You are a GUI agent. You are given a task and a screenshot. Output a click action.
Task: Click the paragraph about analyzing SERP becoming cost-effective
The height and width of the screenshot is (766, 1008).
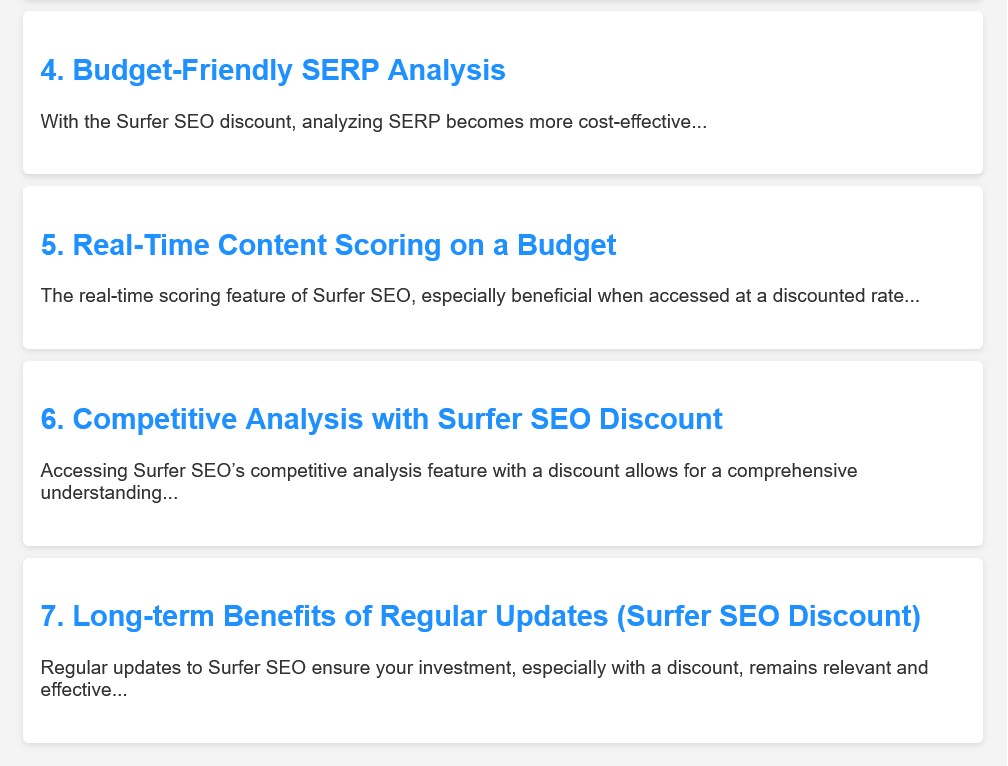pyautogui.click(x=374, y=121)
